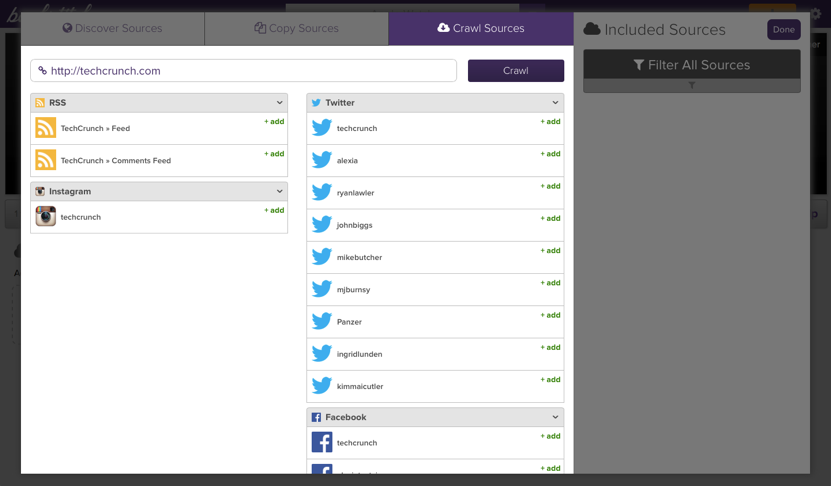This screenshot has width=831, height=486.
Task: Click the Twitter bird icon for mikebutcher
Action: (322, 257)
